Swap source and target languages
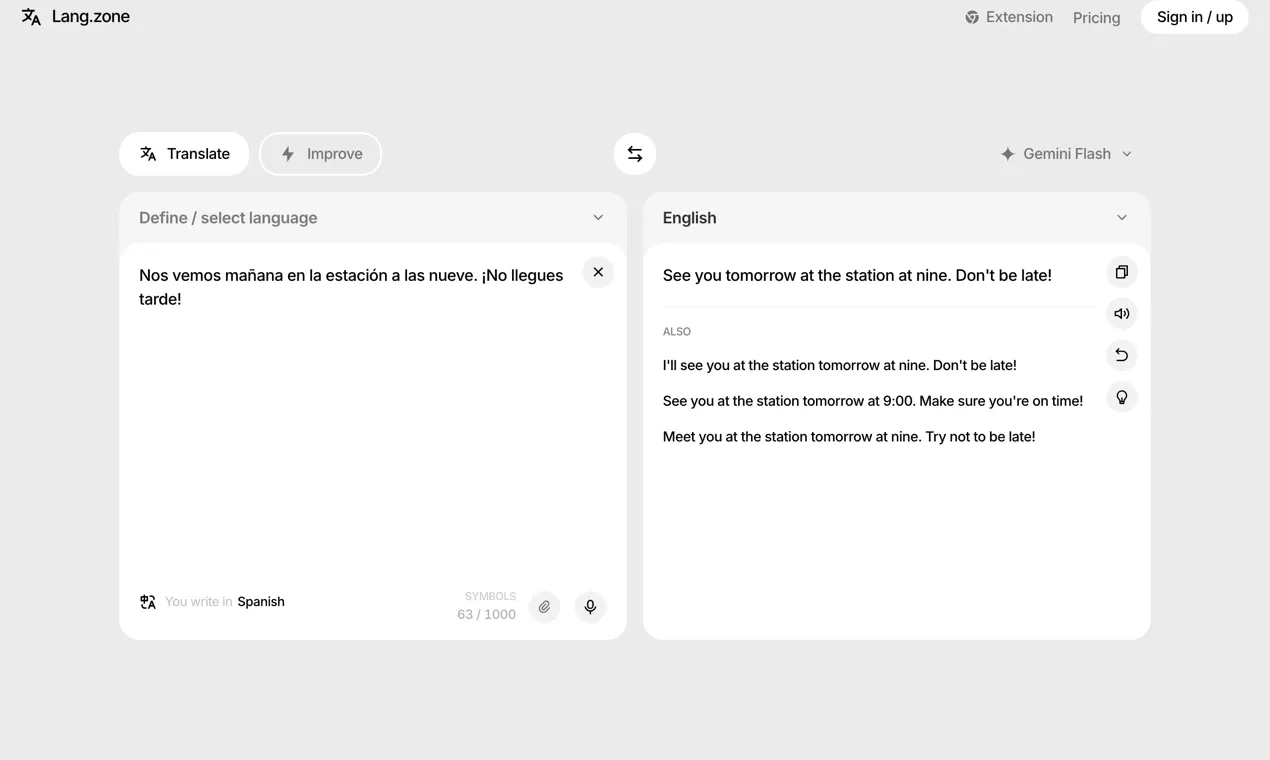Image resolution: width=1270 pixels, height=760 pixels. click(635, 154)
